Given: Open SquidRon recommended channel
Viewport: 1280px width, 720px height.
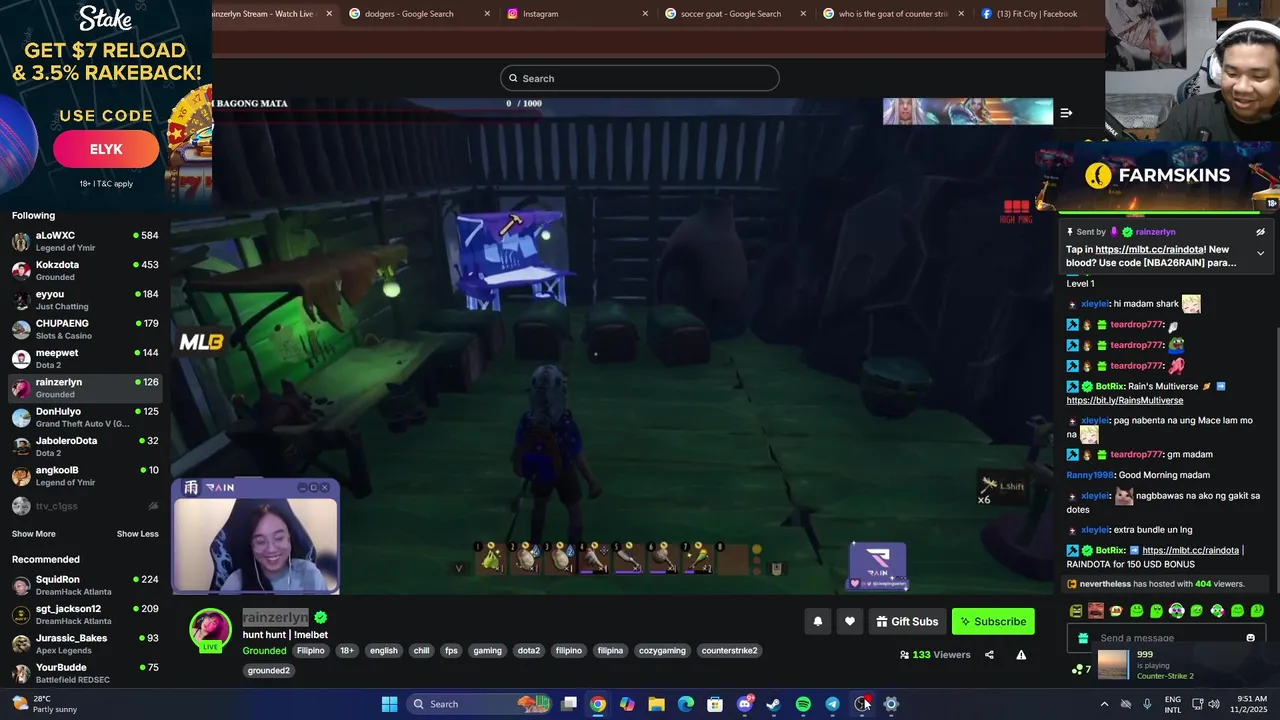Looking at the screenshot, I should pyautogui.click(x=85, y=585).
